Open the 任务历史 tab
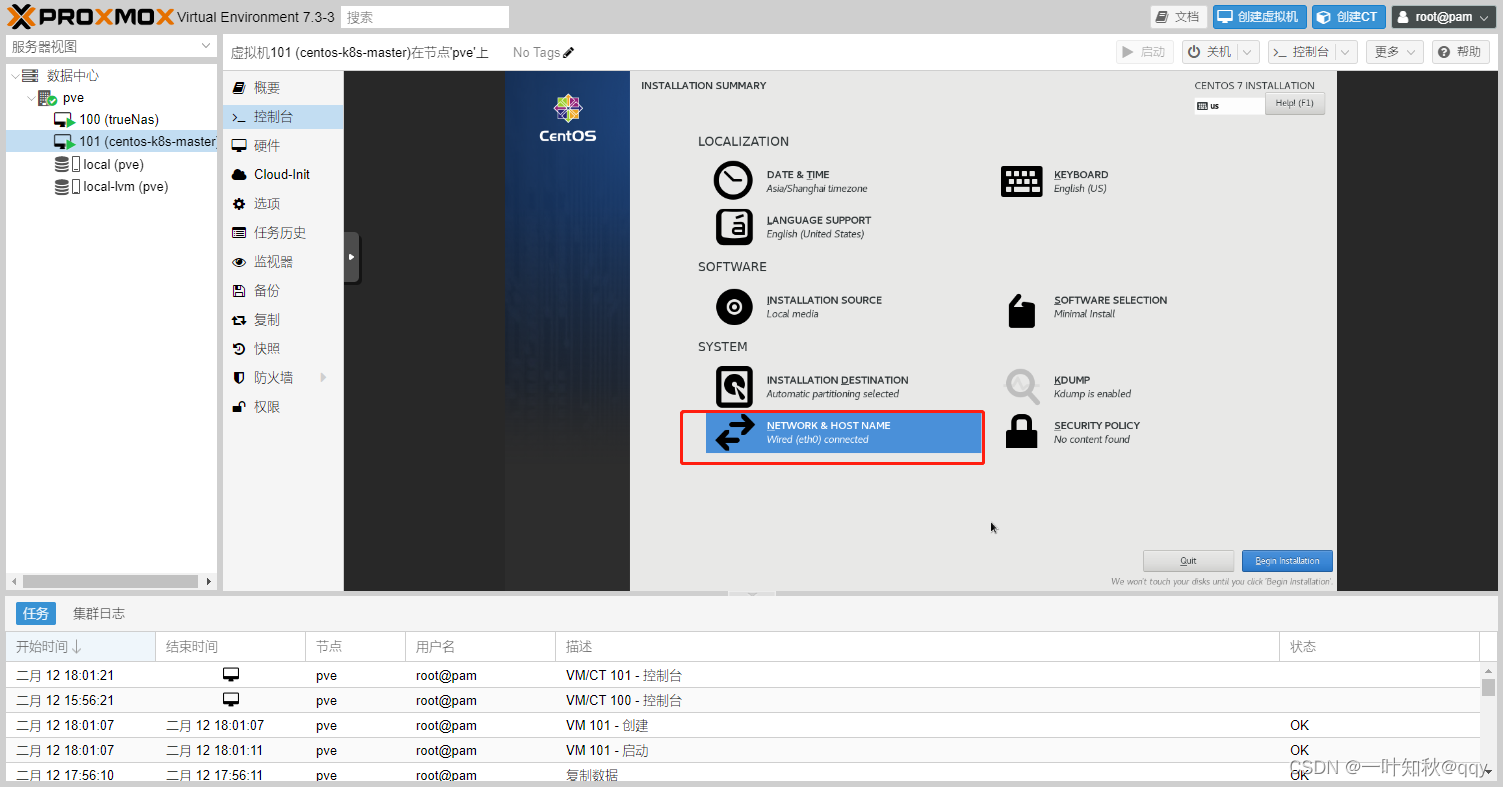The height and width of the screenshot is (787, 1503). 283,233
